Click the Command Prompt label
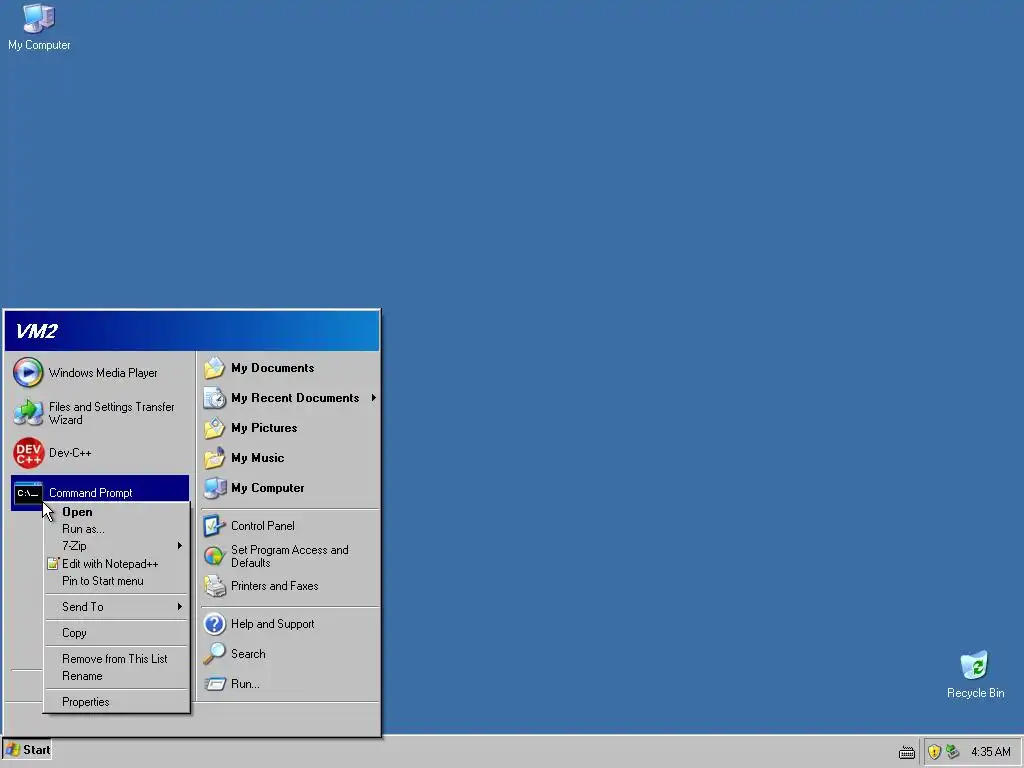The height and width of the screenshot is (768, 1024). [x=90, y=493]
